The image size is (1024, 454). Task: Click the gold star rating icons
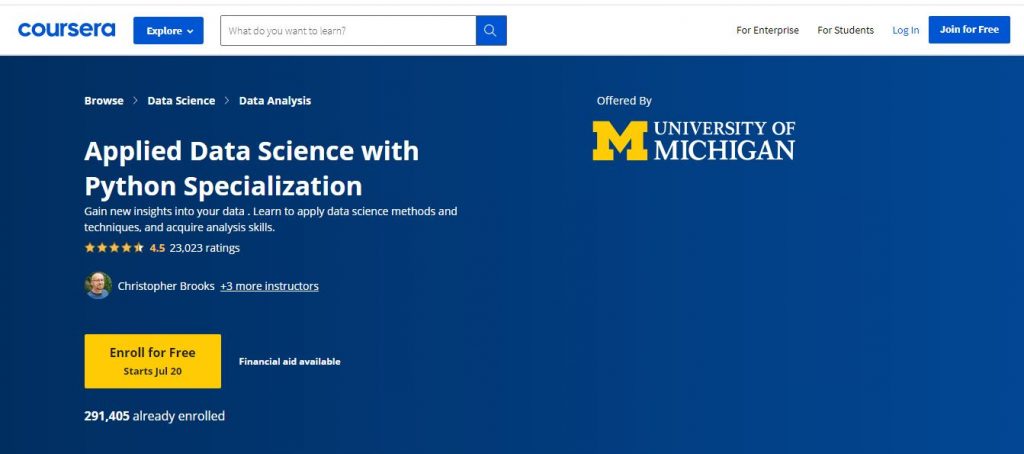(x=114, y=248)
